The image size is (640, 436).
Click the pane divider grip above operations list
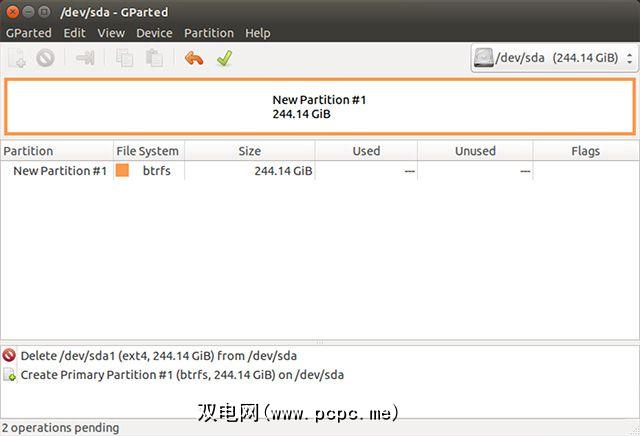pyautogui.click(x=320, y=342)
